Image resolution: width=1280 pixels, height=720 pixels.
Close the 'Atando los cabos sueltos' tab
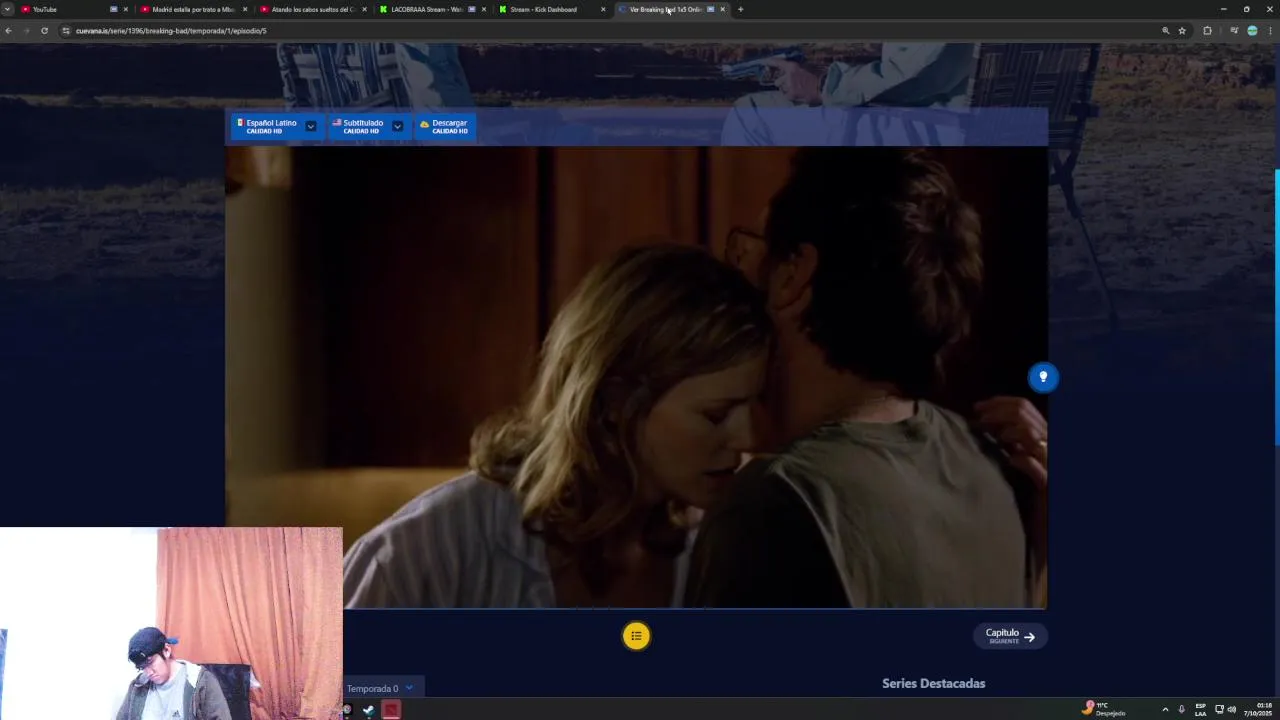365,9
